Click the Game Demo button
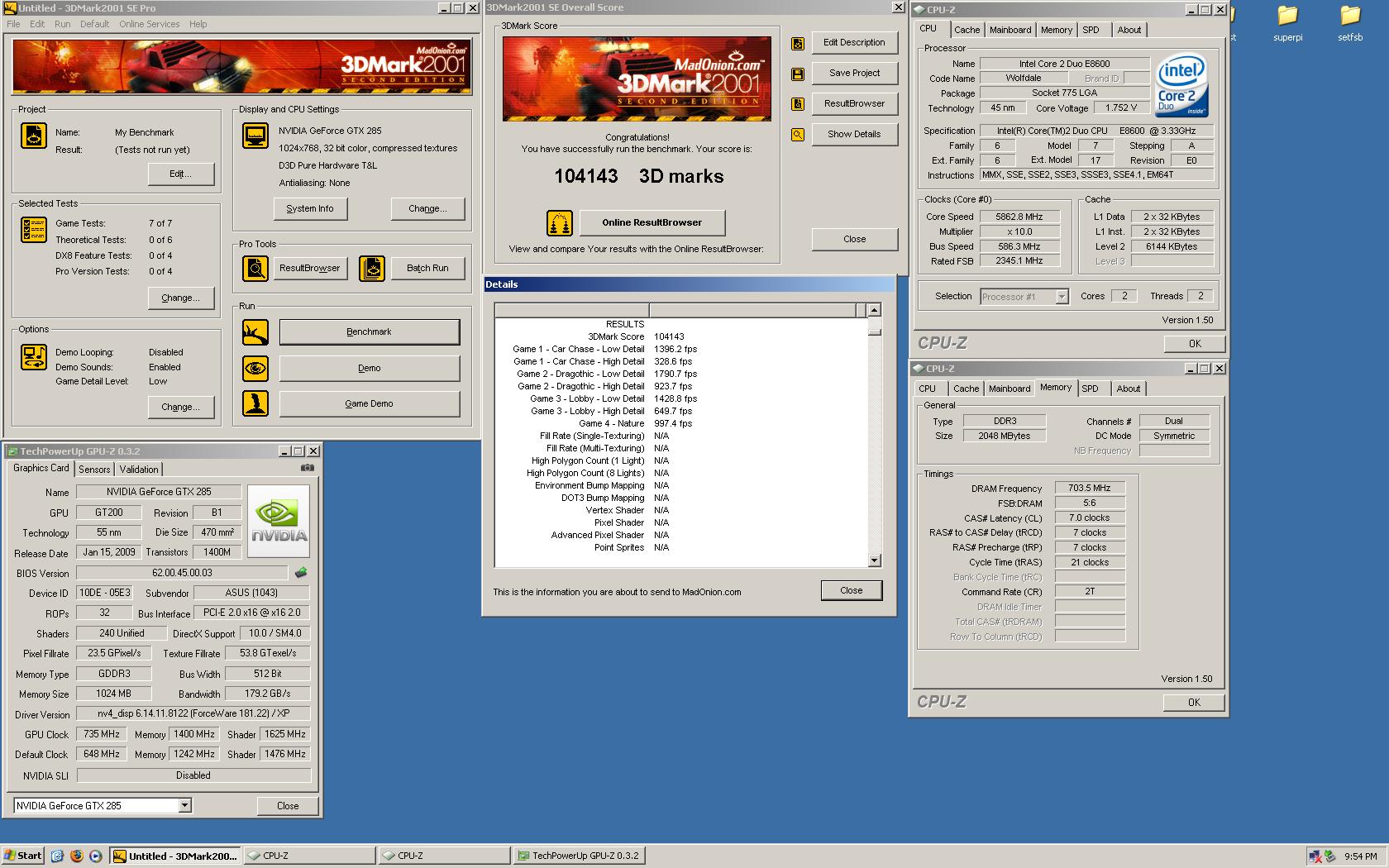This screenshot has height=868, width=1389. pyautogui.click(x=369, y=404)
